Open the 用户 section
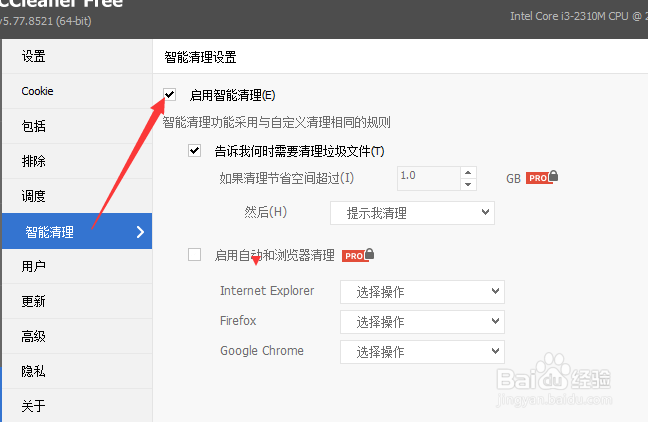The height and width of the screenshot is (422, 648). coord(77,266)
